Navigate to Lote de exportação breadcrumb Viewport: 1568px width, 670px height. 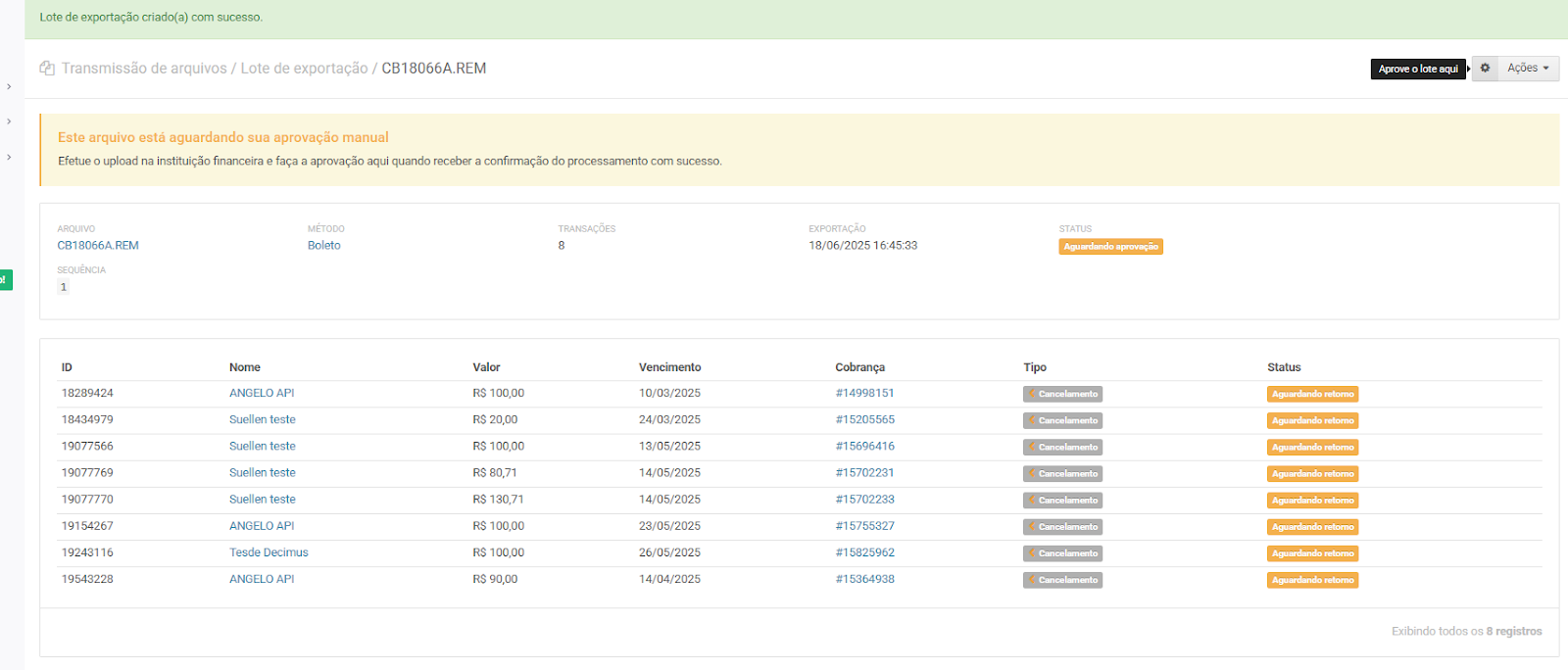click(304, 69)
